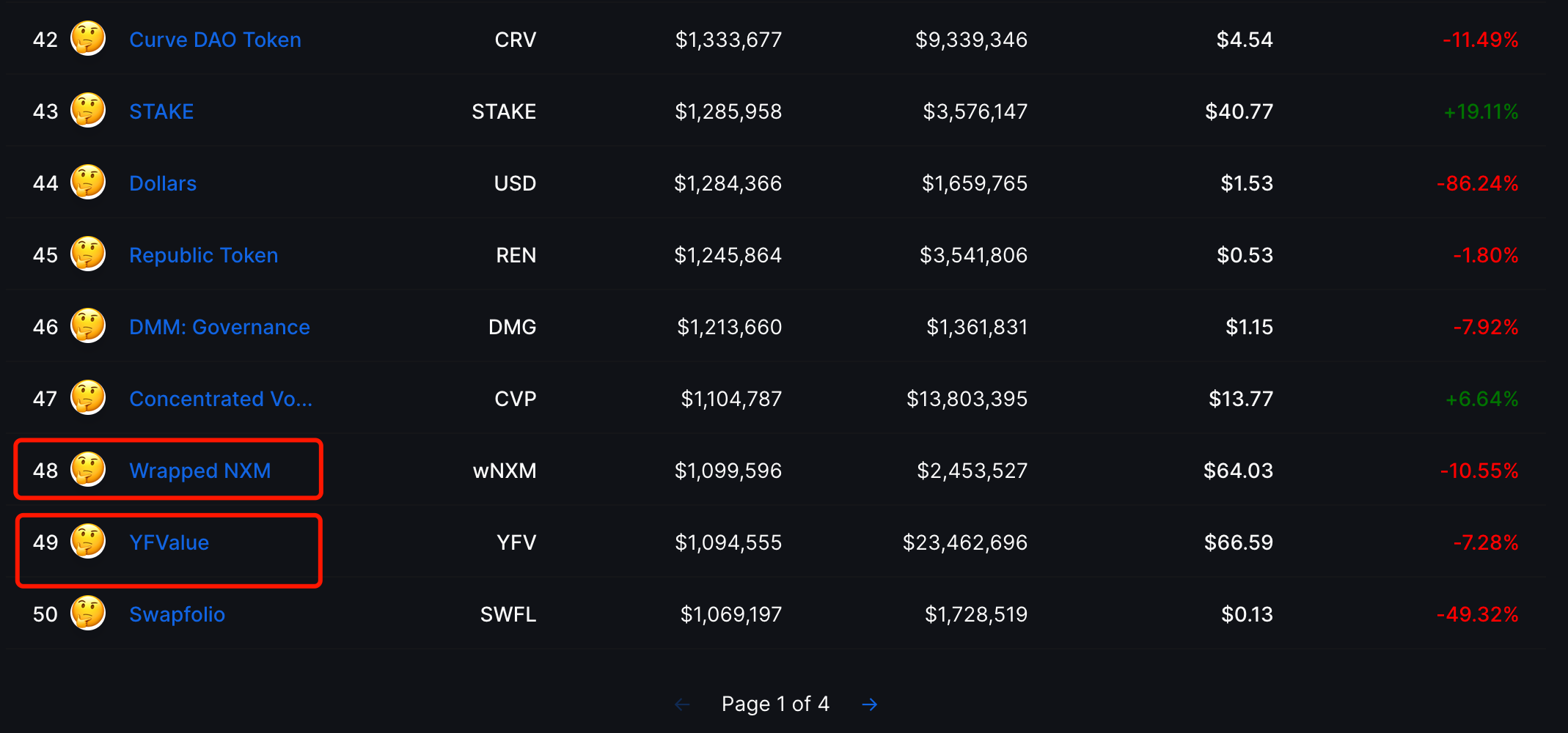Viewport: 1568px width, 733px height.
Task: Click the Swapfolio emoji icon
Action: 88,613
